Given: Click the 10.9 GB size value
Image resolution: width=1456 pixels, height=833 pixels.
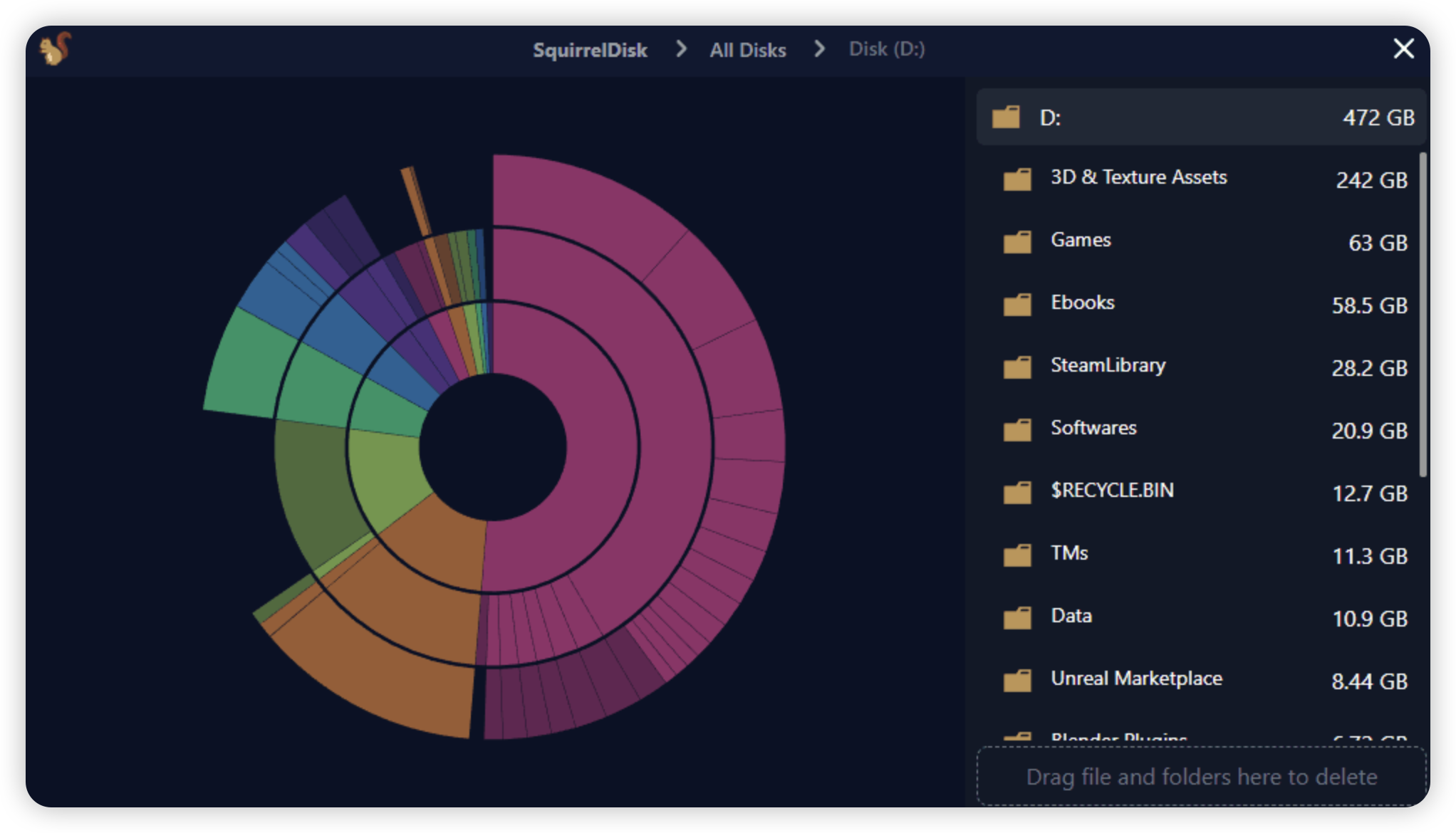Looking at the screenshot, I should 1370,619.
